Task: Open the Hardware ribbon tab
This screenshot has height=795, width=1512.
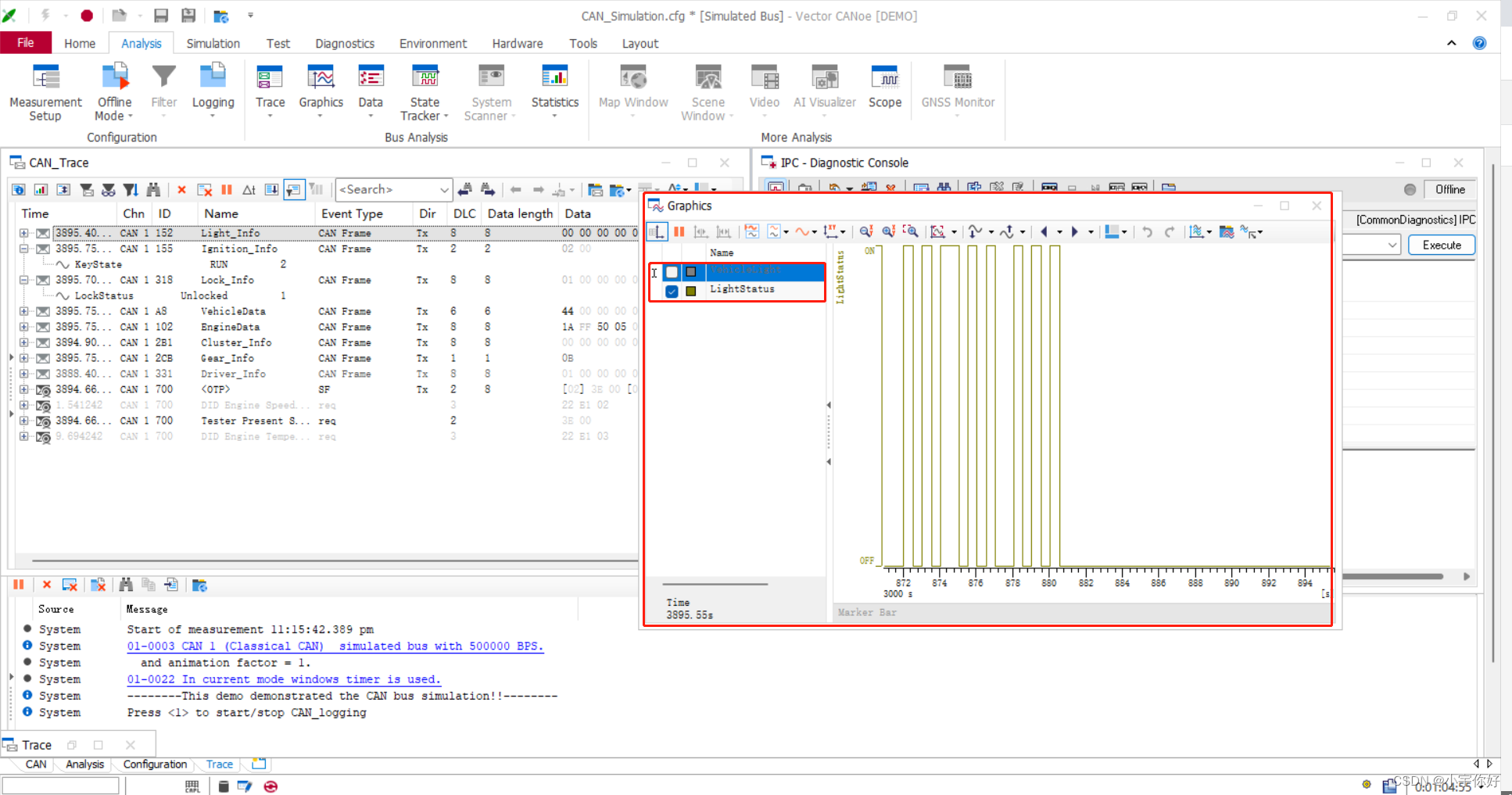Action: pyautogui.click(x=518, y=43)
